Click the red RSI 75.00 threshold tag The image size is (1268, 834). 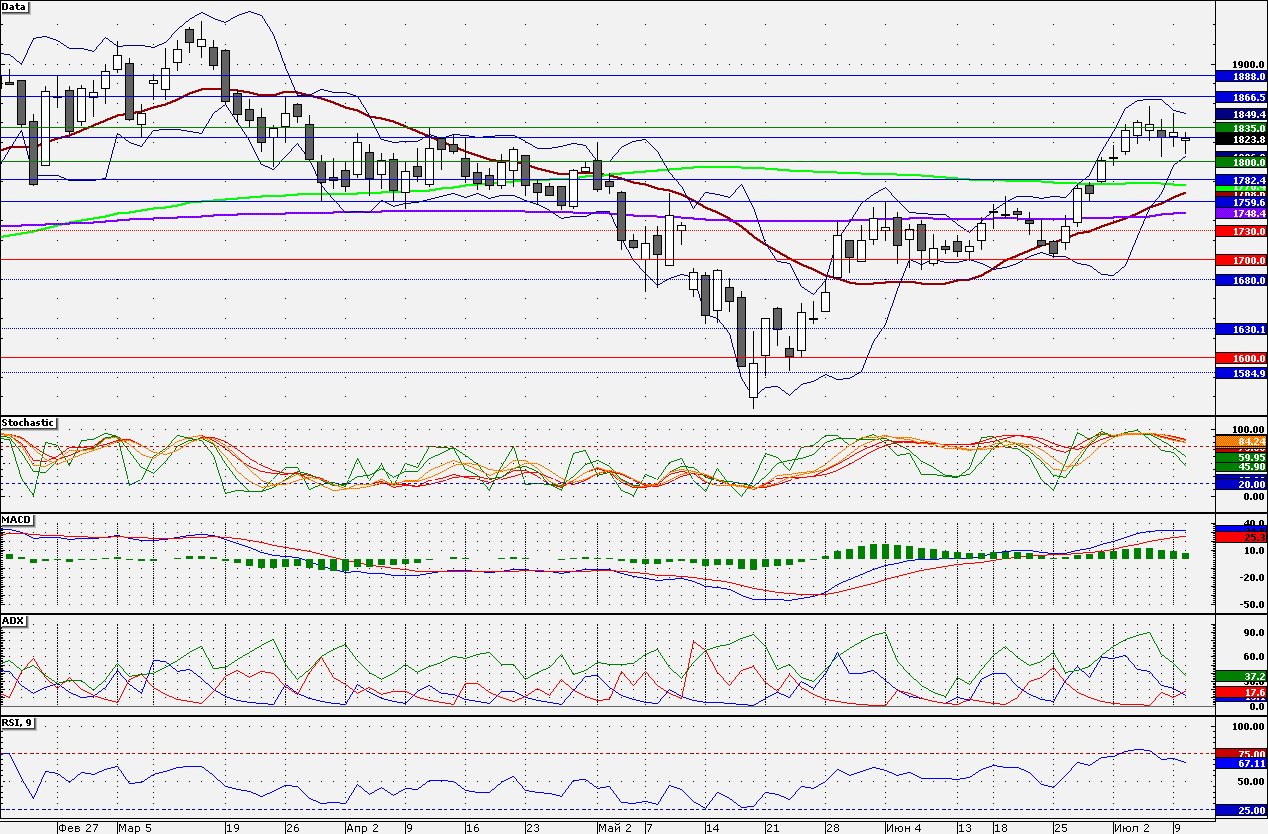coord(1241,754)
